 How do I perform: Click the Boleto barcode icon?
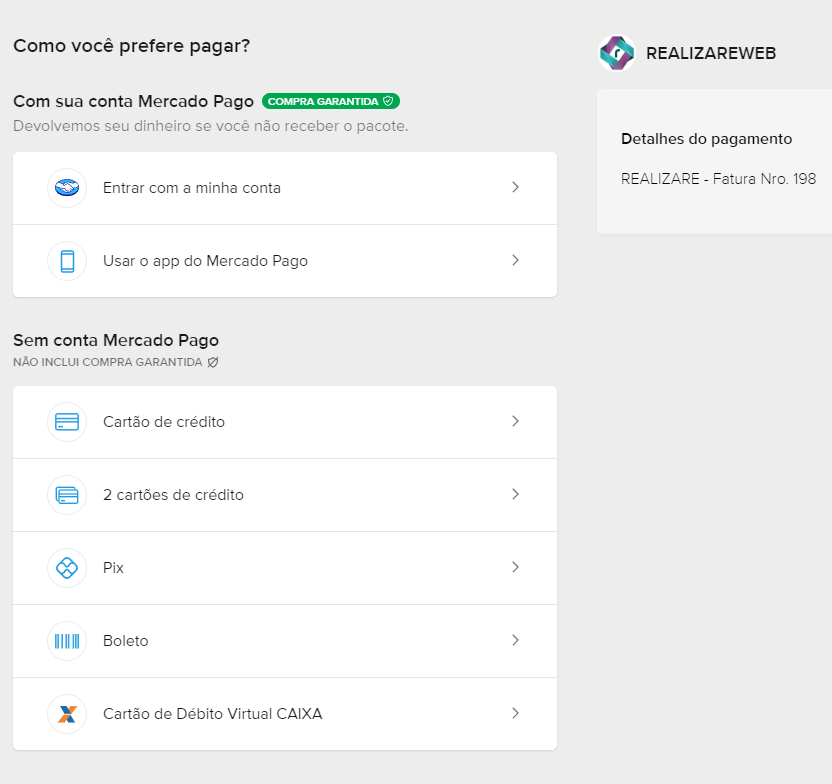tap(67, 641)
